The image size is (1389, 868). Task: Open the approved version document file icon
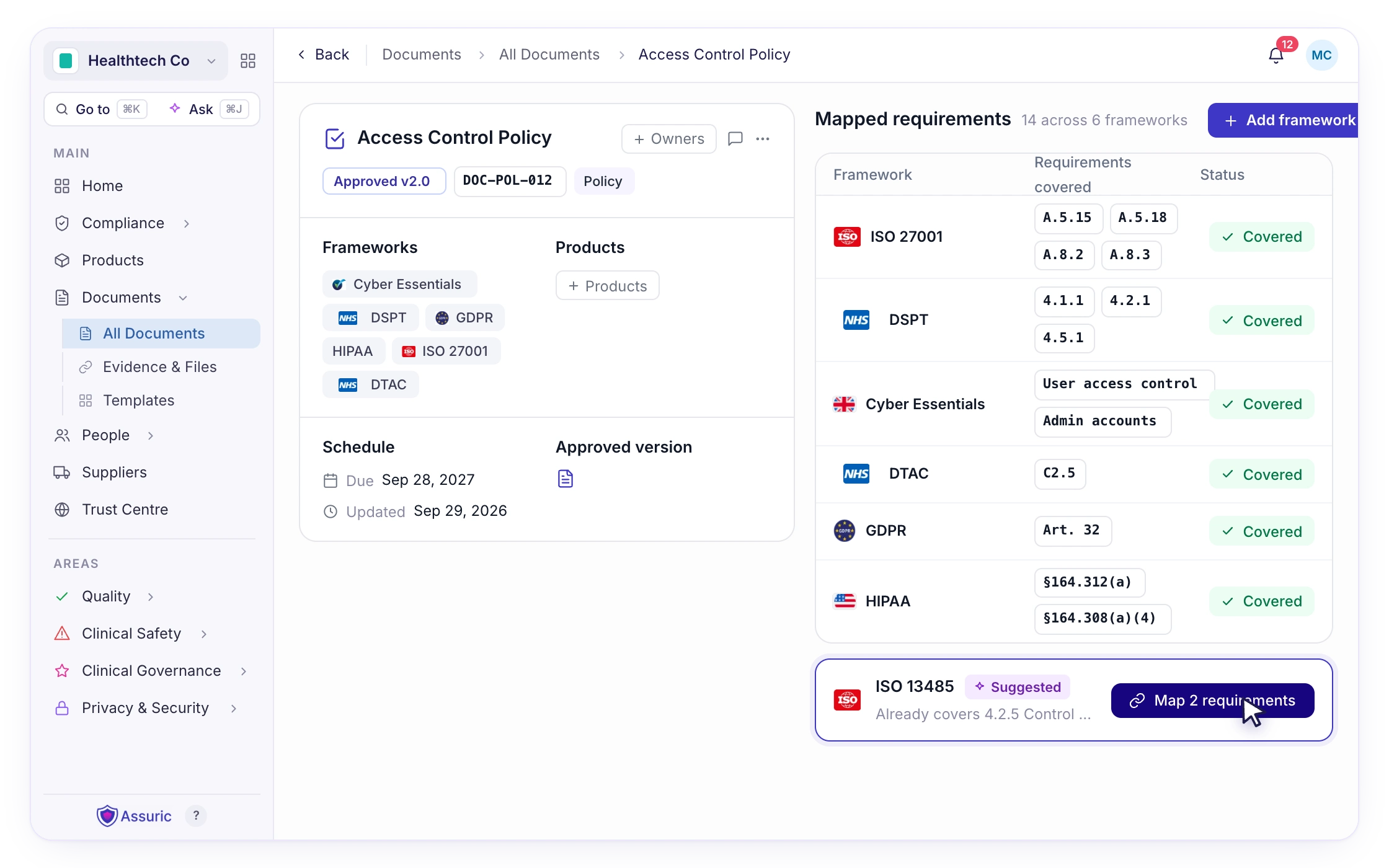(x=566, y=479)
